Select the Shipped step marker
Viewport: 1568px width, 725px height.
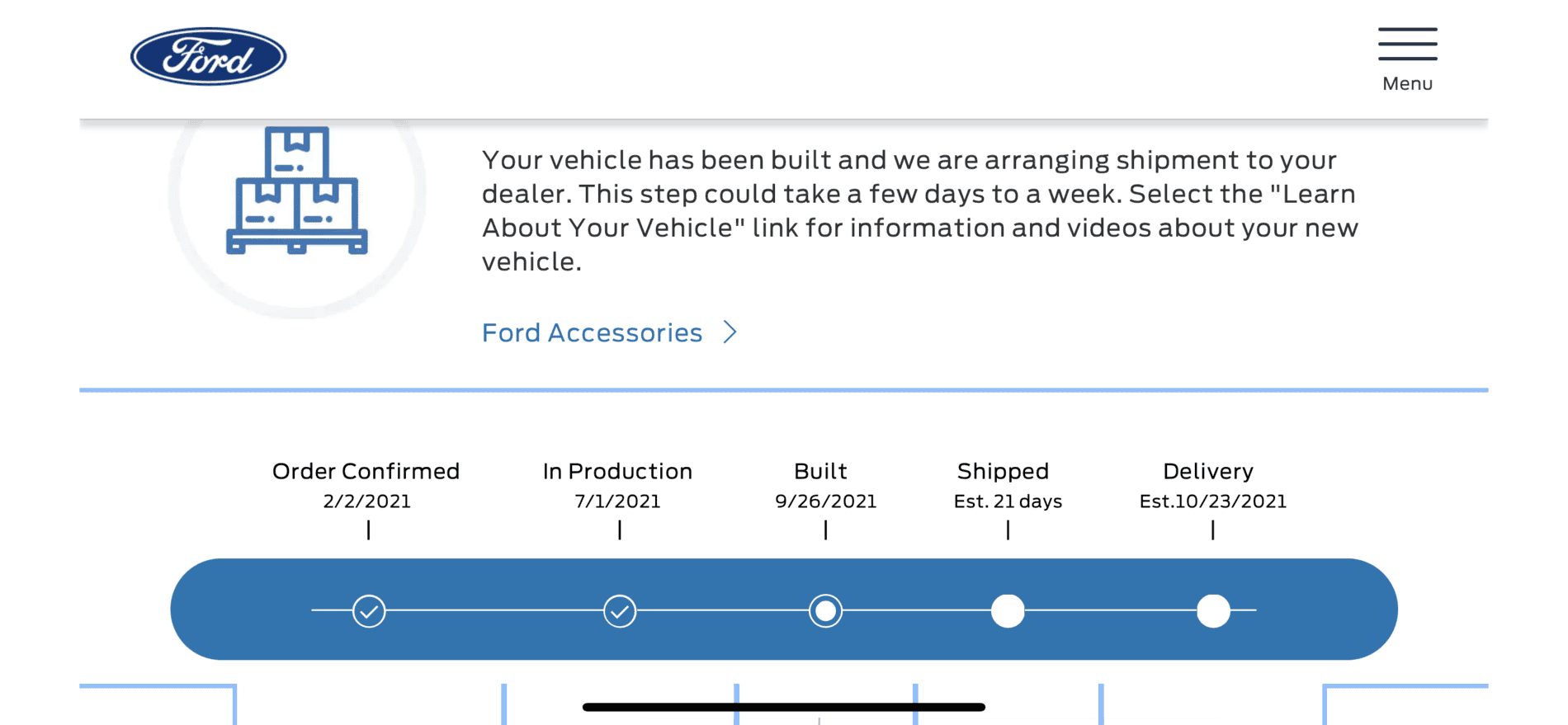coord(1008,611)
